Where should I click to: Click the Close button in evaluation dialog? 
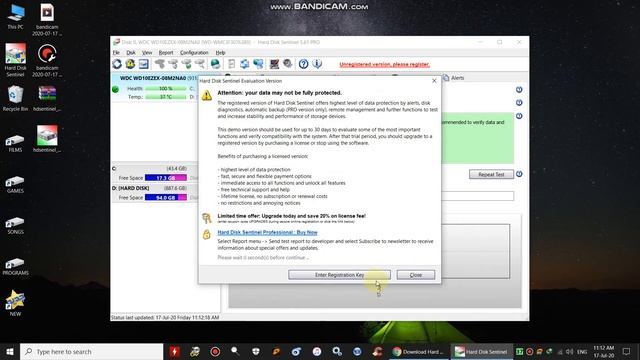(x=416, y=275)
